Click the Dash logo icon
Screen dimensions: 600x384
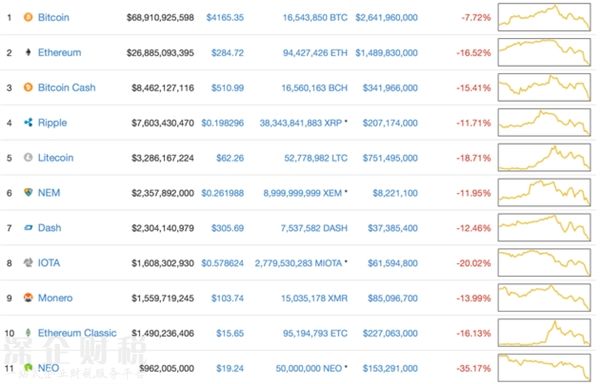coord(28,228)
